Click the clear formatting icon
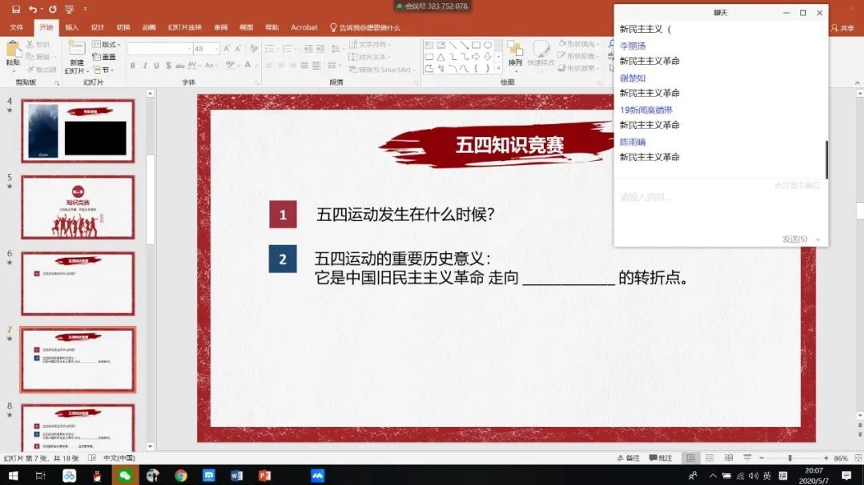This screenshot has width=864, height=485. (x=253, y=48)
